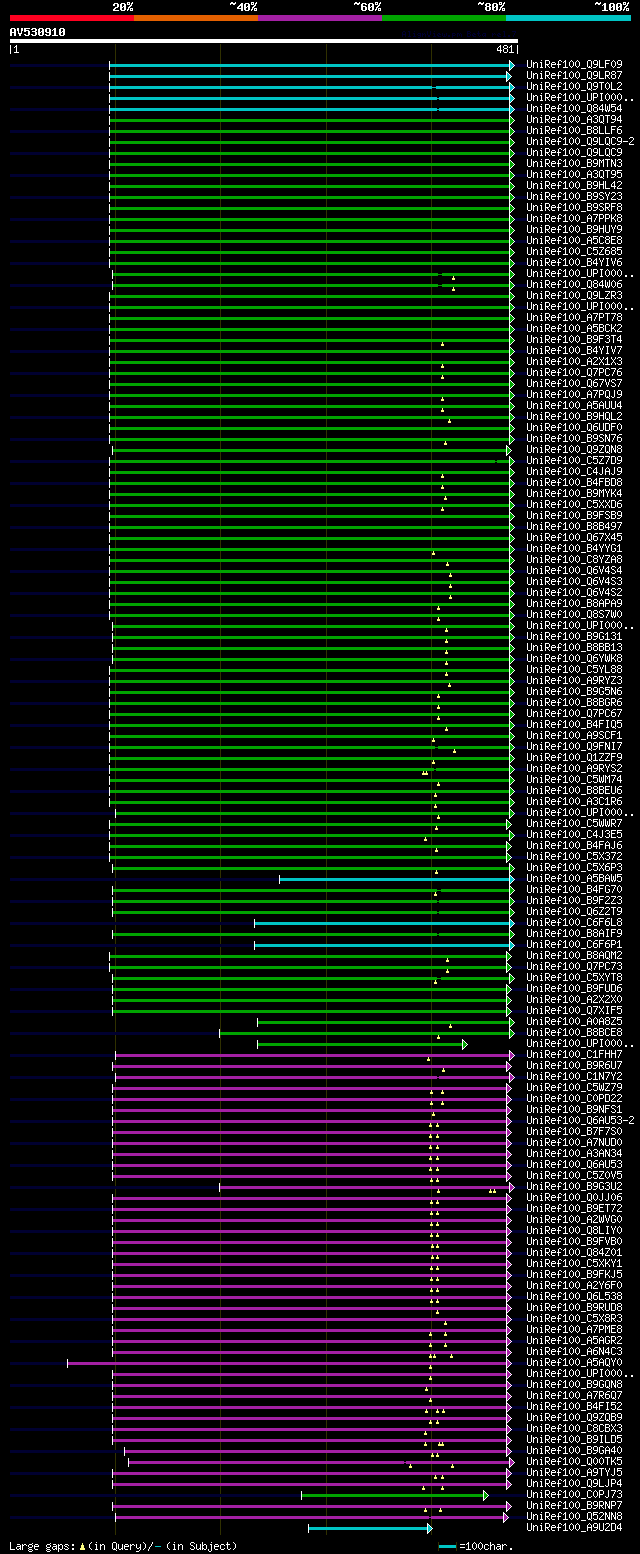The width and height of the screenshot is (640, 1554).
Task: Select hit label UniRef100_B8BCE8
Action: point(574,1032)
